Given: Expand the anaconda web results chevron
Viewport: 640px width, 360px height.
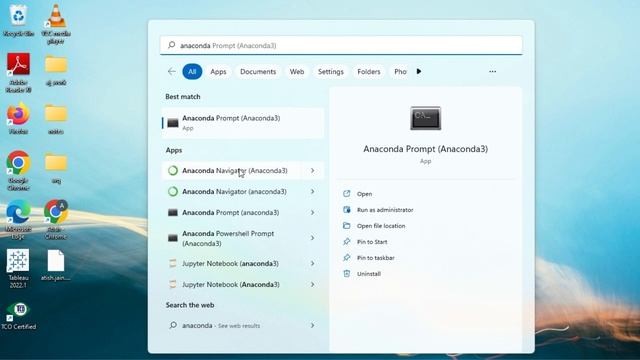Looking at the screenshot, I should point(312,325).
